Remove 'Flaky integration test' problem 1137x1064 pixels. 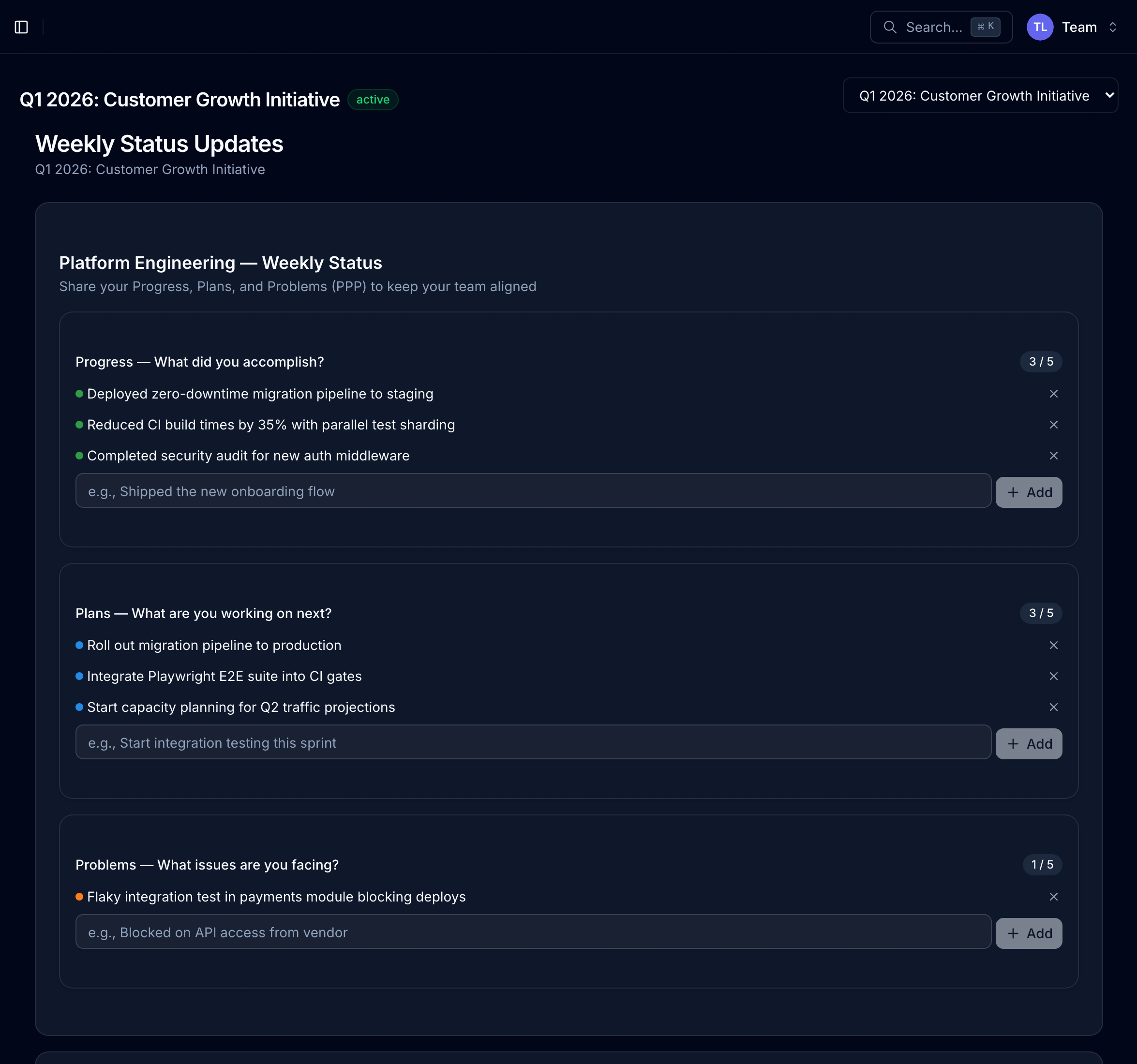[1053, 897]
